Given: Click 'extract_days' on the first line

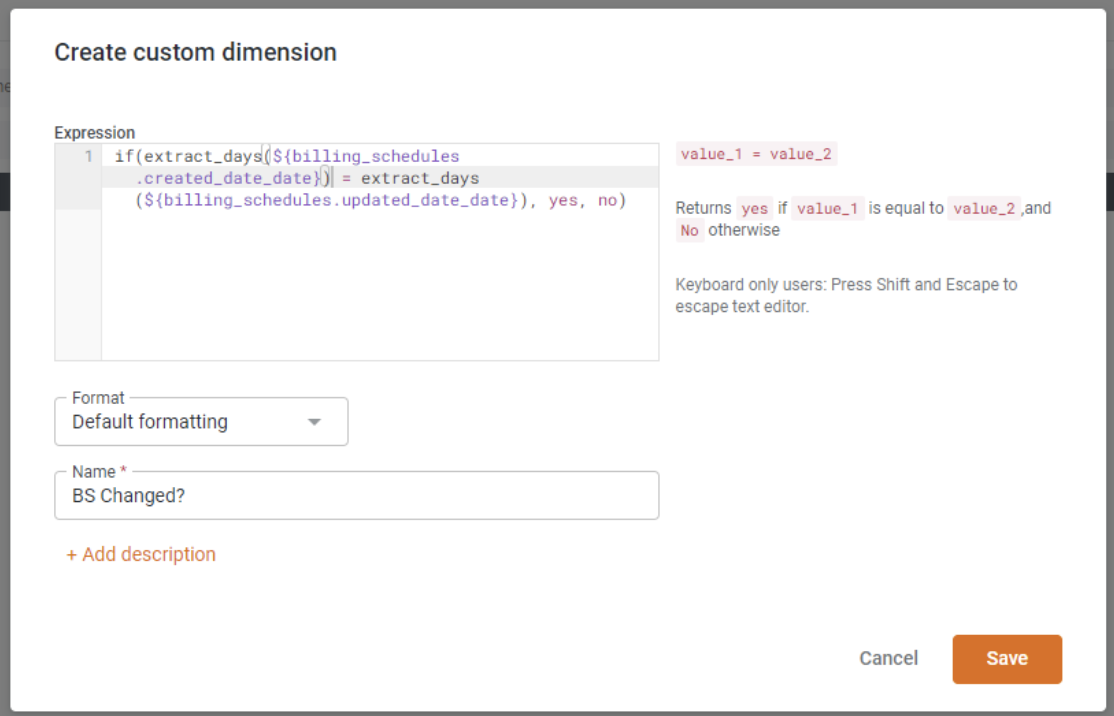Looking at the screenshot, I should pos(203,156).
